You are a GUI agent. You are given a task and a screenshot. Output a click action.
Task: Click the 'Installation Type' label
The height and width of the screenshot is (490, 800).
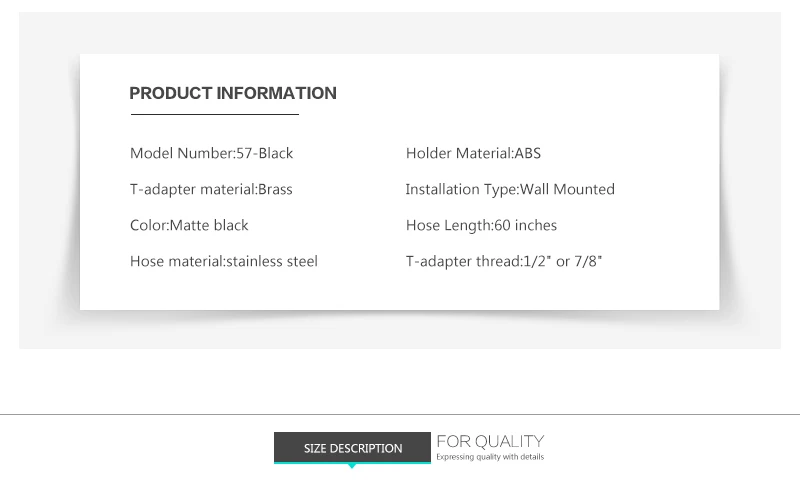(461, 189)
